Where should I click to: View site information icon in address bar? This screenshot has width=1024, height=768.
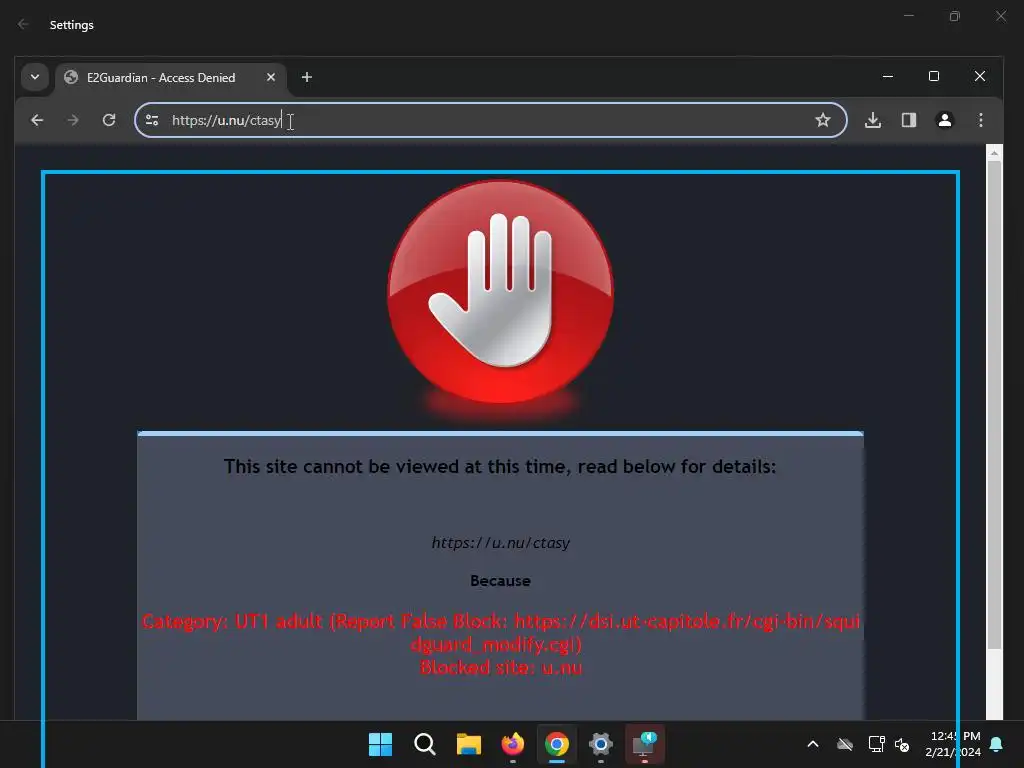pyautogui.click(x=152, y=120)
